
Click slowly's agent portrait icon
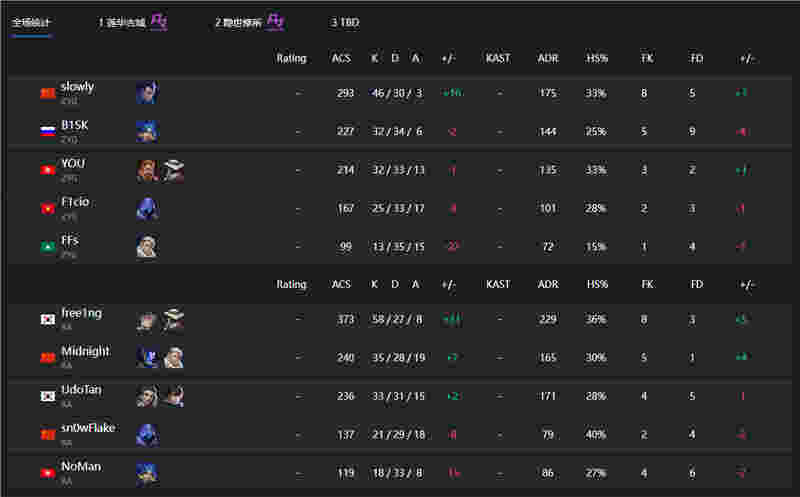coord(146,93)
